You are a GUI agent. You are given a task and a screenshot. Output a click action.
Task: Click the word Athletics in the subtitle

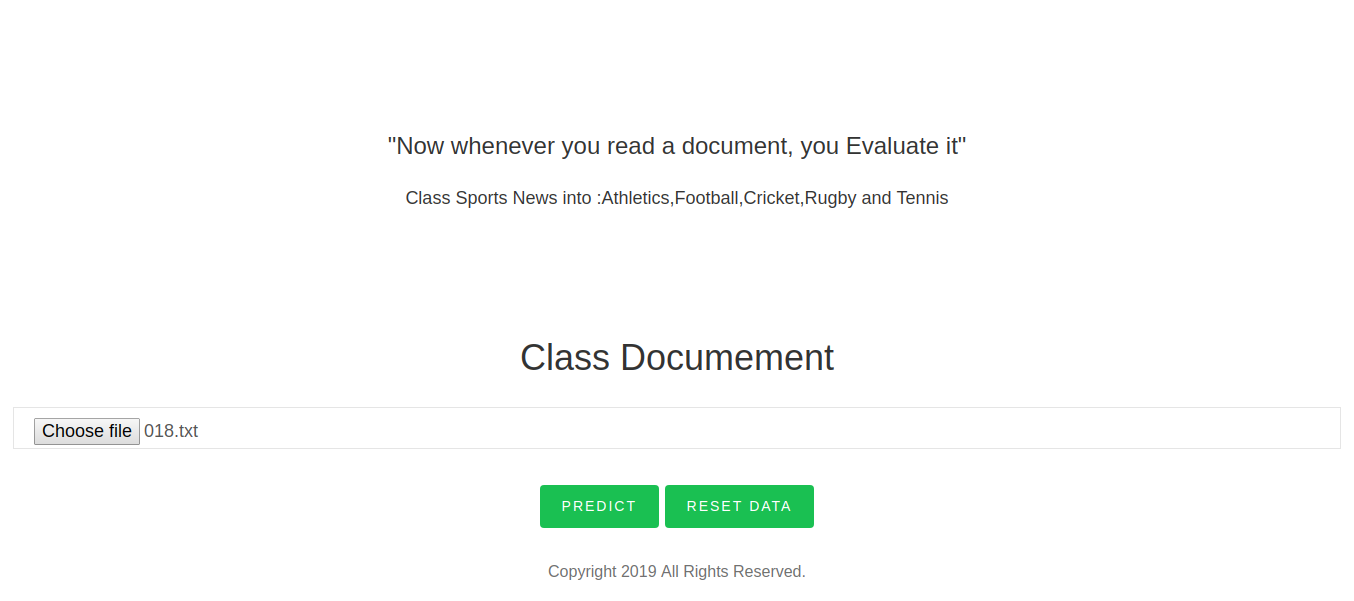pos(635,198)
